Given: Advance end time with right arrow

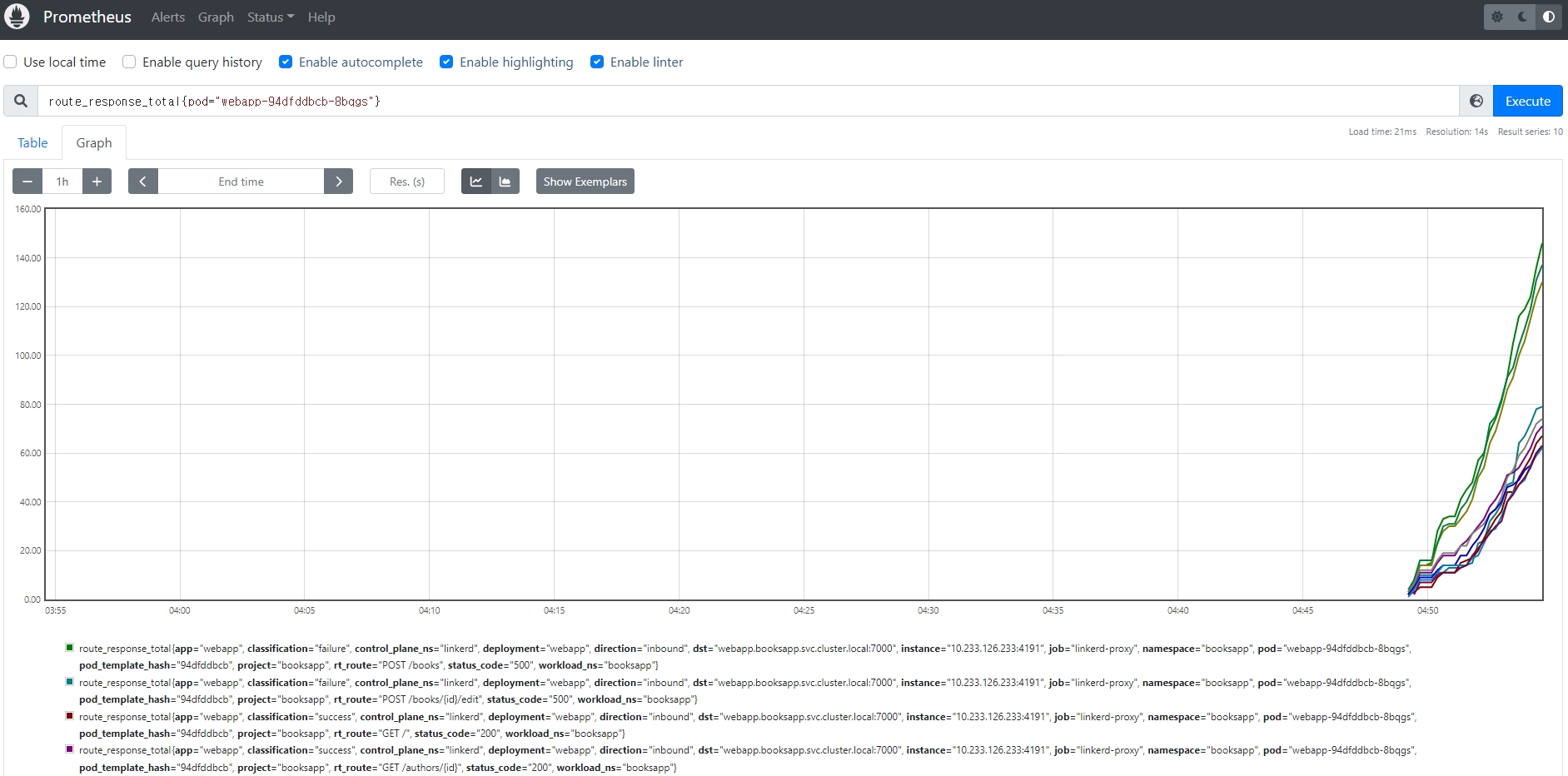Looking at the screenshot, I should (x=338, y=182).
